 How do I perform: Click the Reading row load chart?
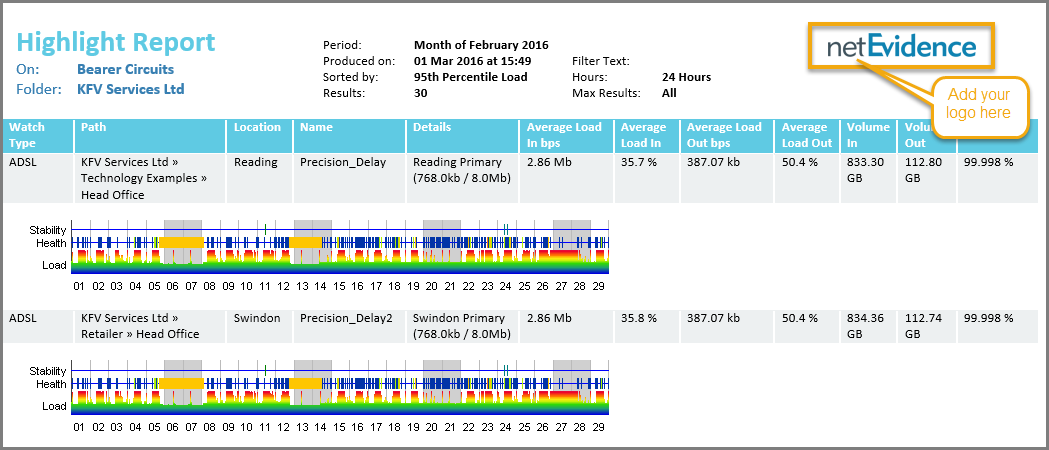coord(340,261)
